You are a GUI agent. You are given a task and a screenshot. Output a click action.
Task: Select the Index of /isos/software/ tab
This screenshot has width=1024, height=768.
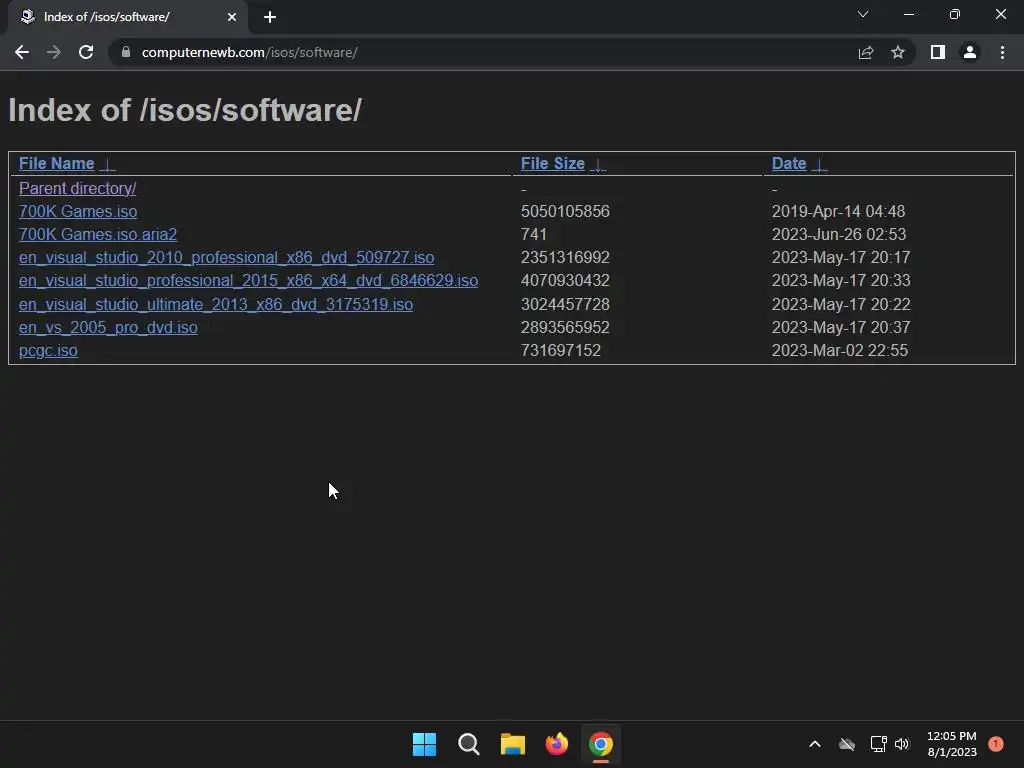point(127,17)
